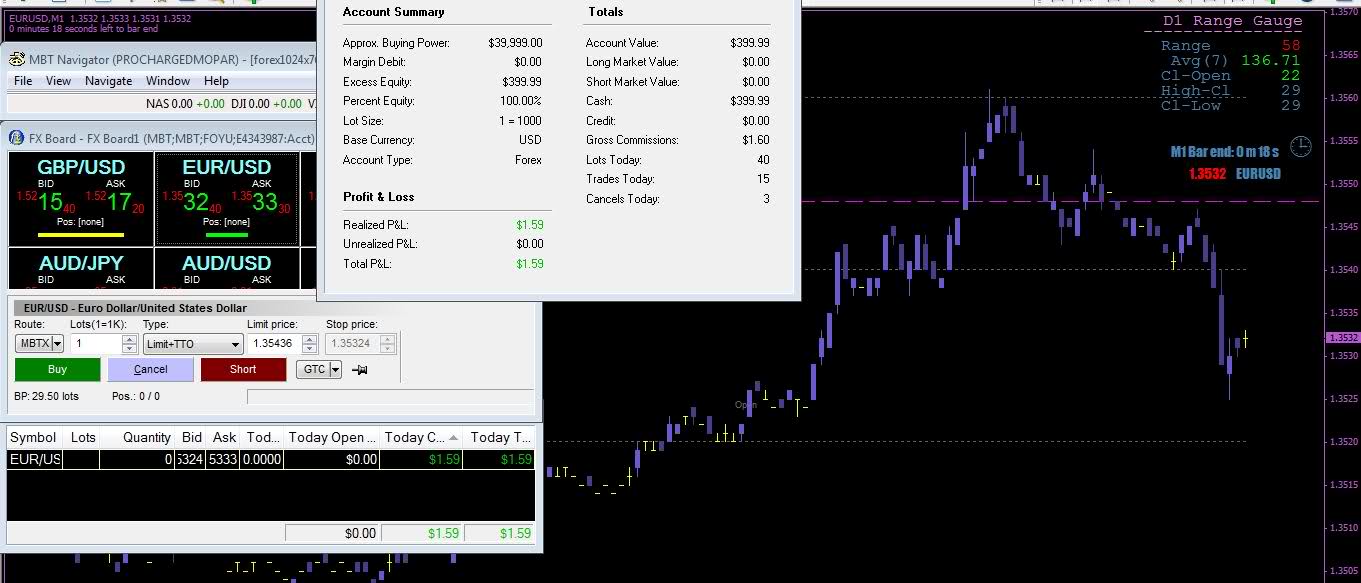This screenshot has width=1361, height=583.
Task: Decrease the Lots value with down arrow
Action: (x=130, y=348)
